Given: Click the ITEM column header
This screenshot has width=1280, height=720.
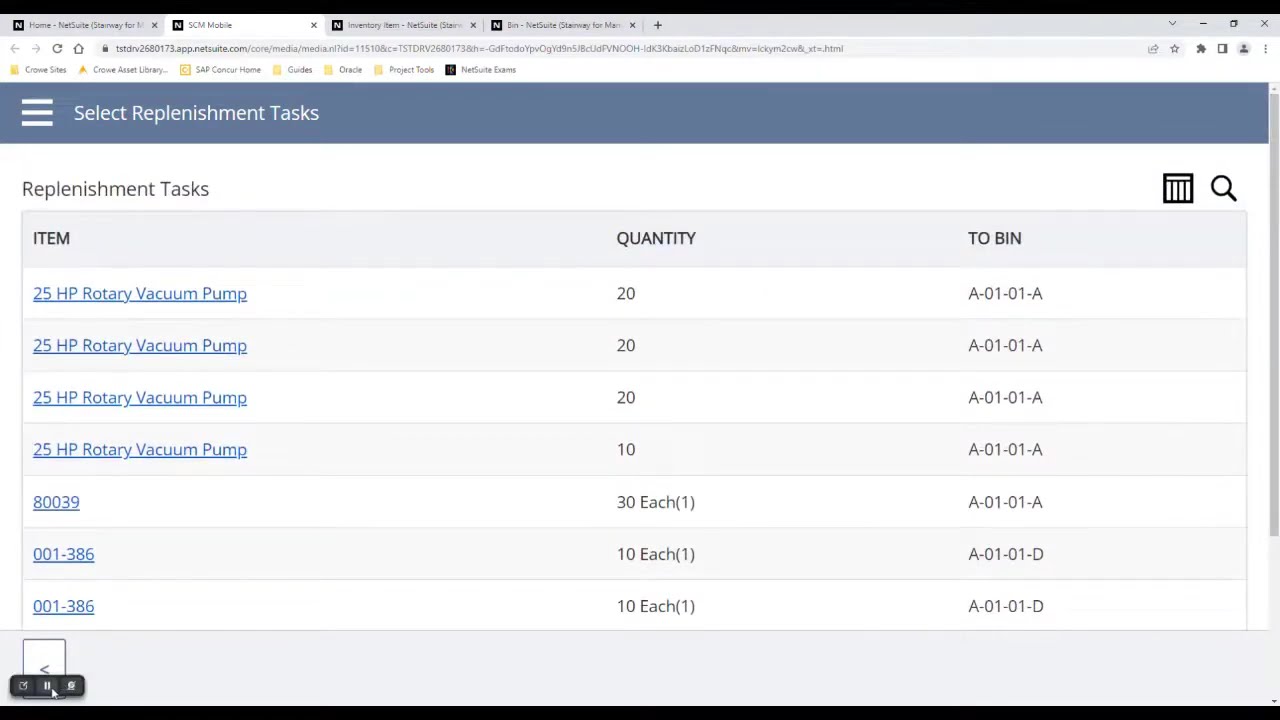Looking at the screenshot, I should click(x=51, y=238).
